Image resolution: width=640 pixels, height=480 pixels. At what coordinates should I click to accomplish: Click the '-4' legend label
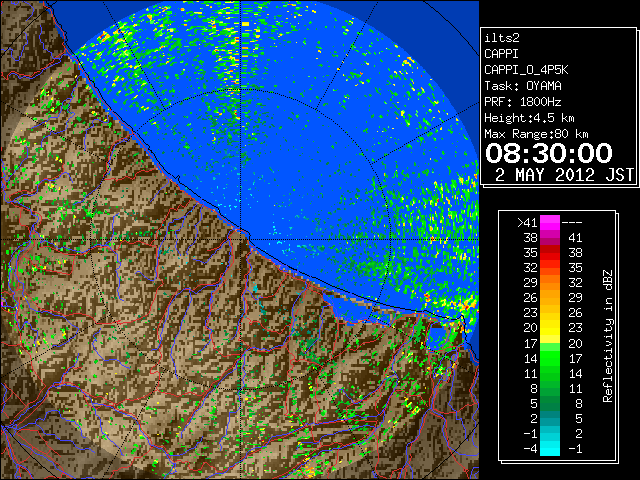click(x=530, y=448)
